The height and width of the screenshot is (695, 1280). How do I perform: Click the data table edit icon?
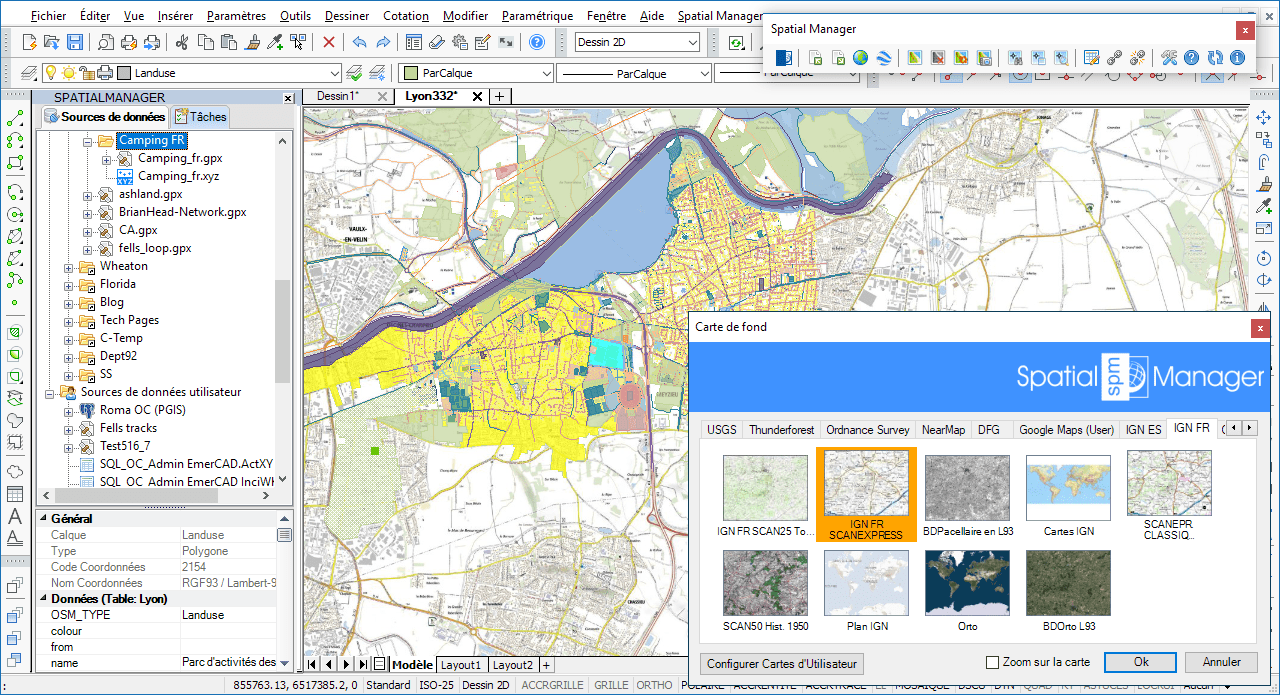[x=1091, y=58]
